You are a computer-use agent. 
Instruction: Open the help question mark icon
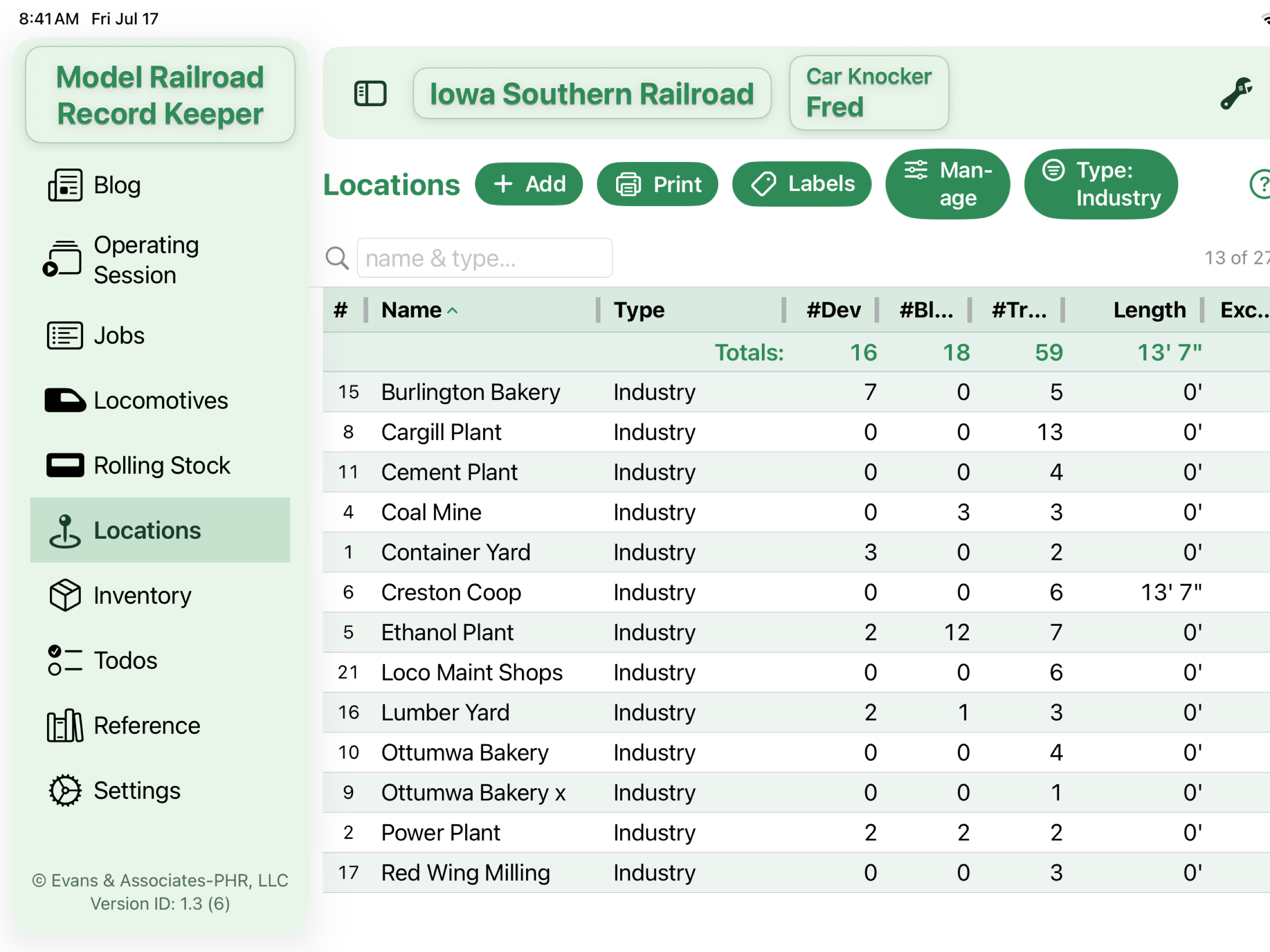[x=1260, y=184]
